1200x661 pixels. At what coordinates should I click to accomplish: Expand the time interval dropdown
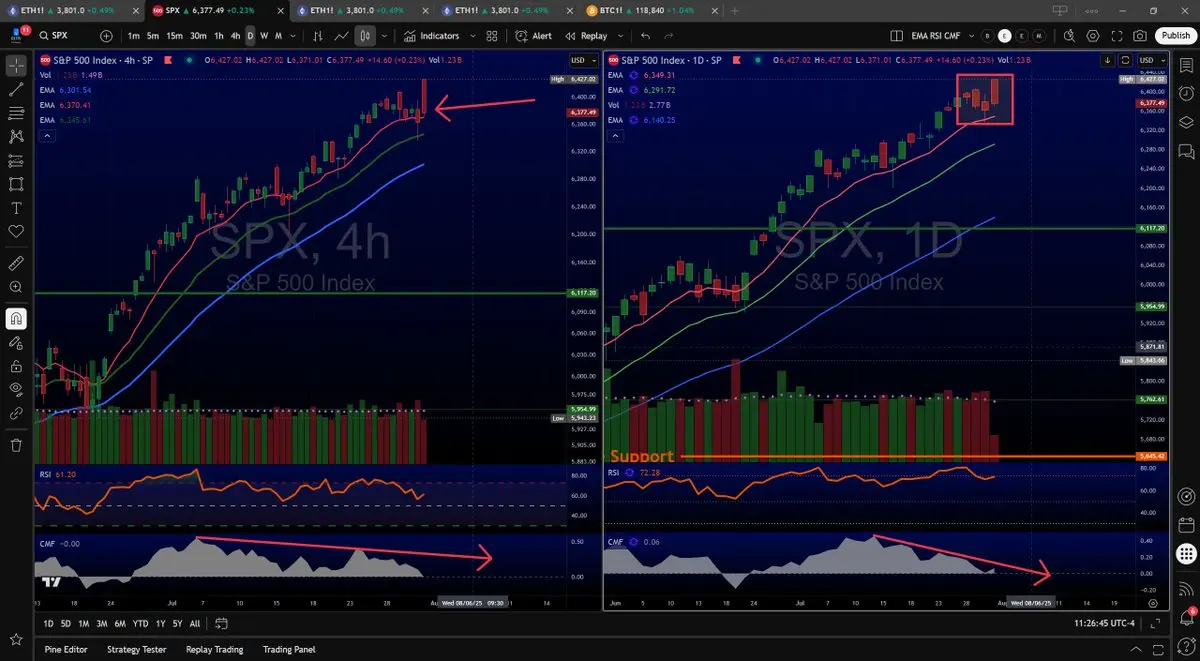[x=292, y=36]
